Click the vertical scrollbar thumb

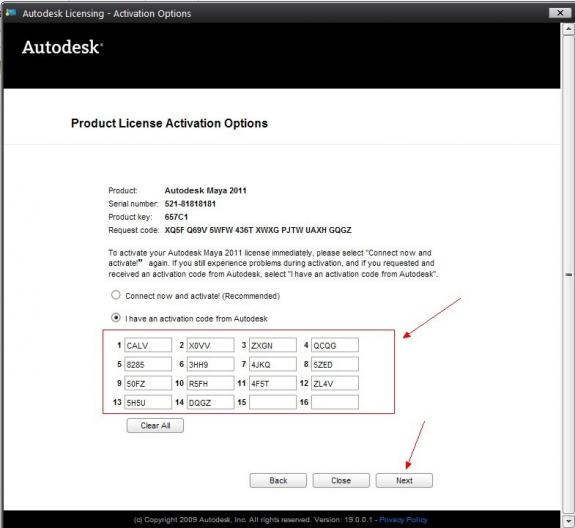pyautogui.click(x=568, y=274)
